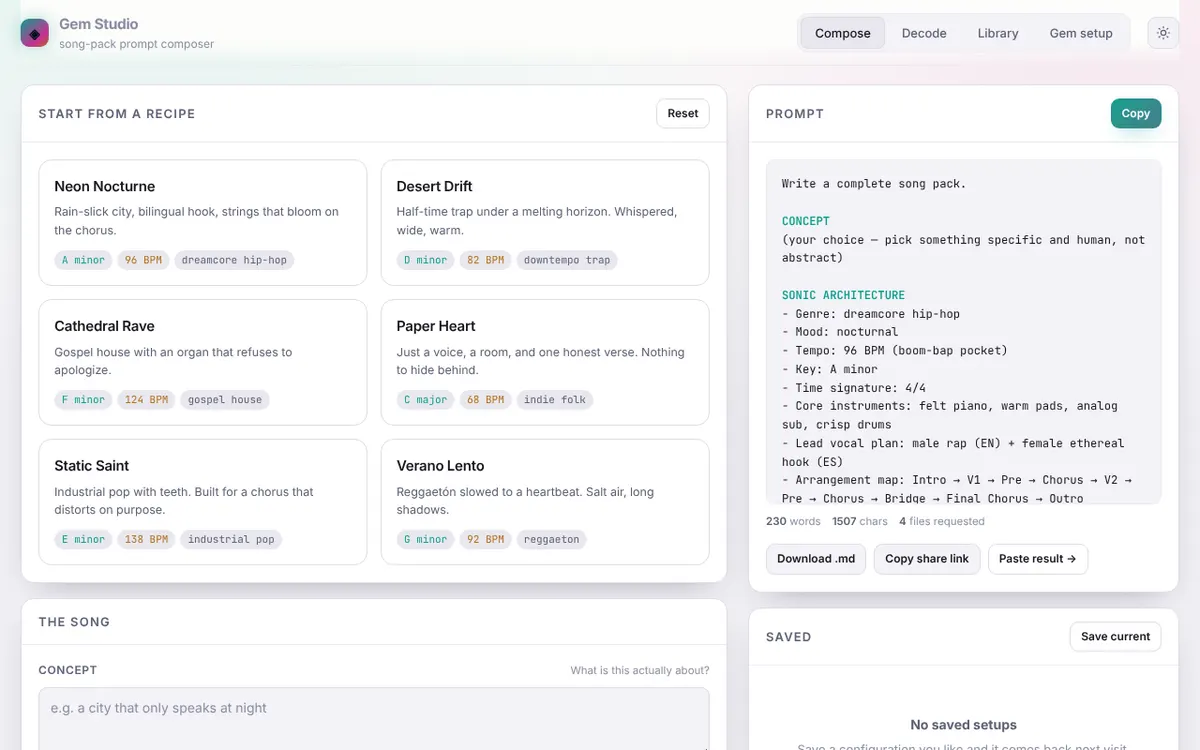This screenshot has height=750, width=1200.
Task: Open the Gem setup tab
Action: click(1081, 33)
